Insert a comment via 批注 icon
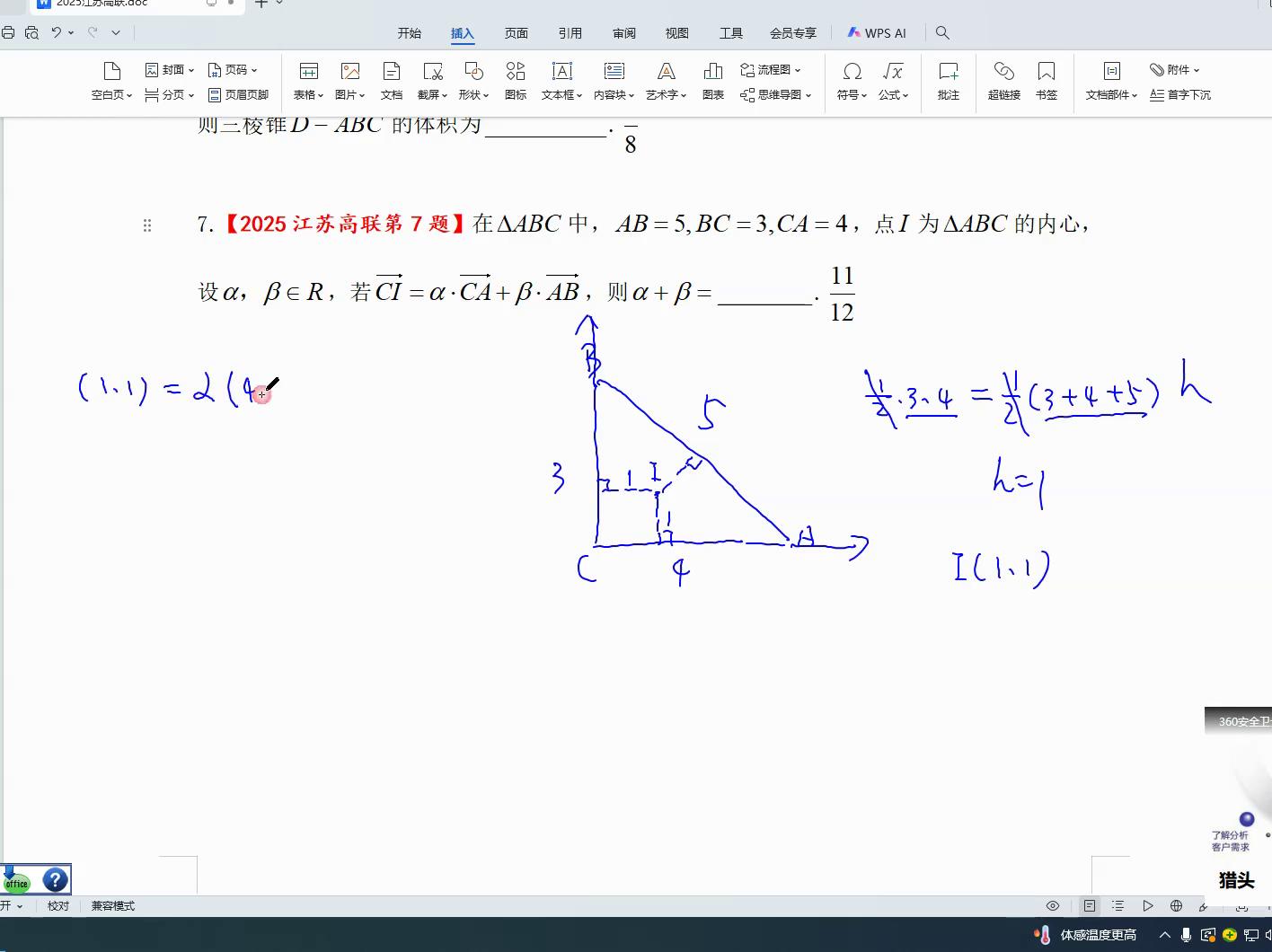 [948, 72]
